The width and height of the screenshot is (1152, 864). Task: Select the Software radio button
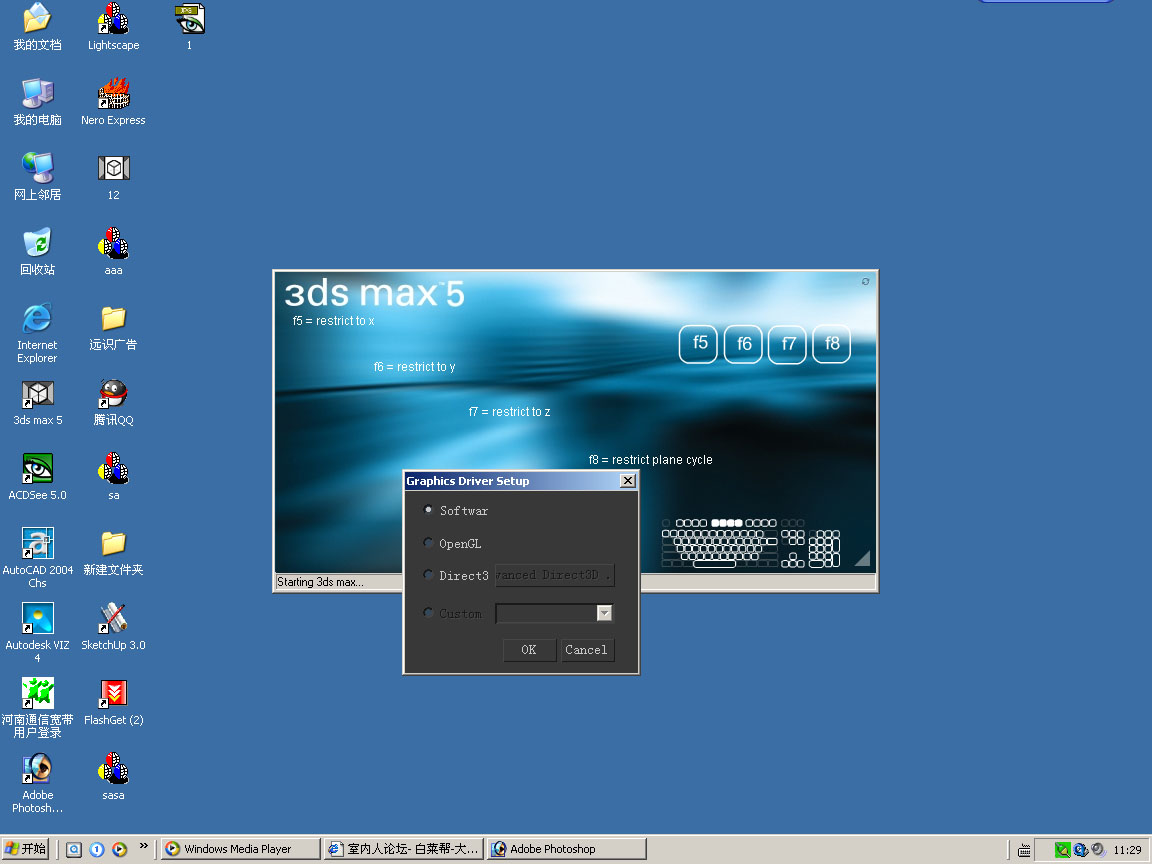(x=429, y=510)
